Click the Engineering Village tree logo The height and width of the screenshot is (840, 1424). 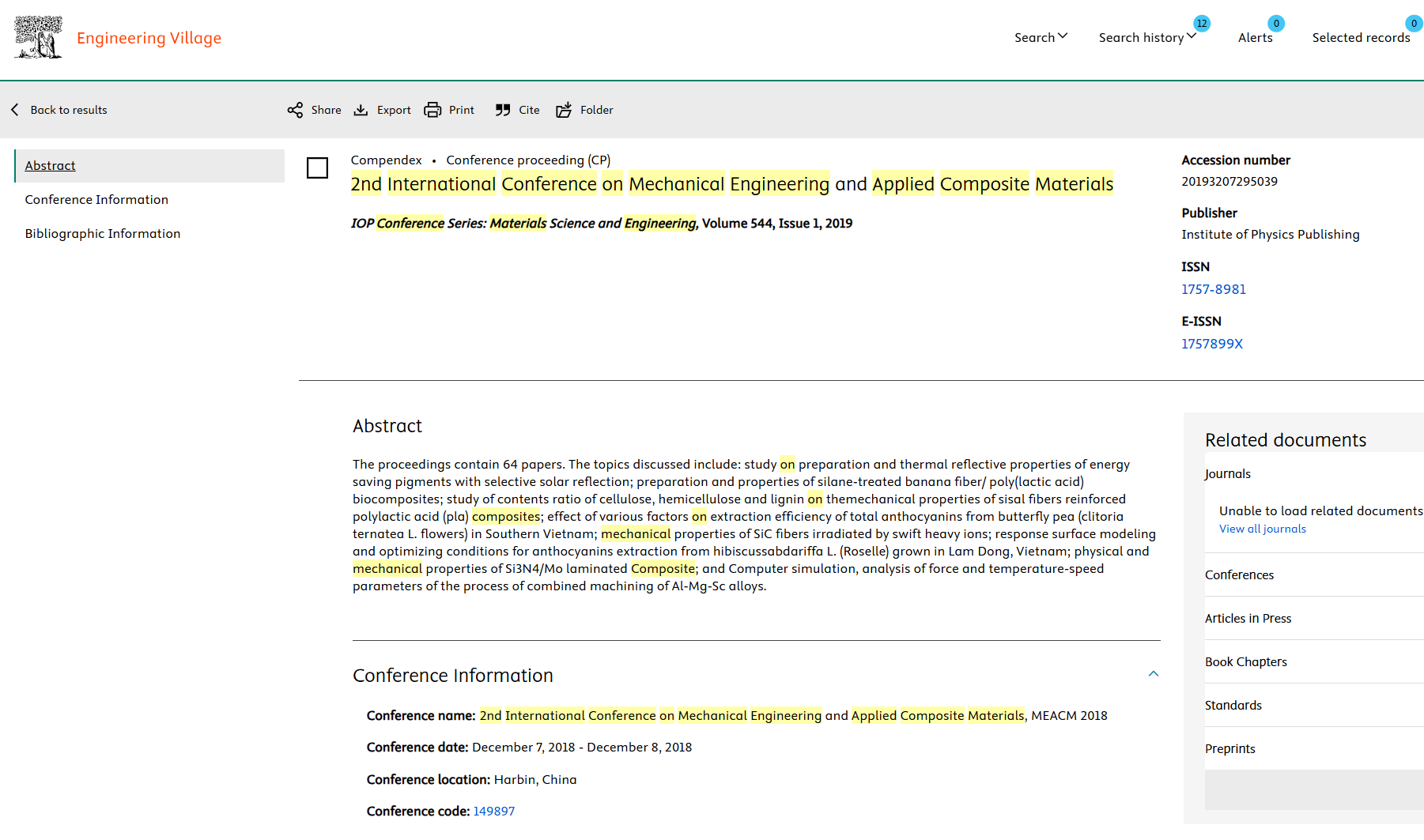[38, 37]
